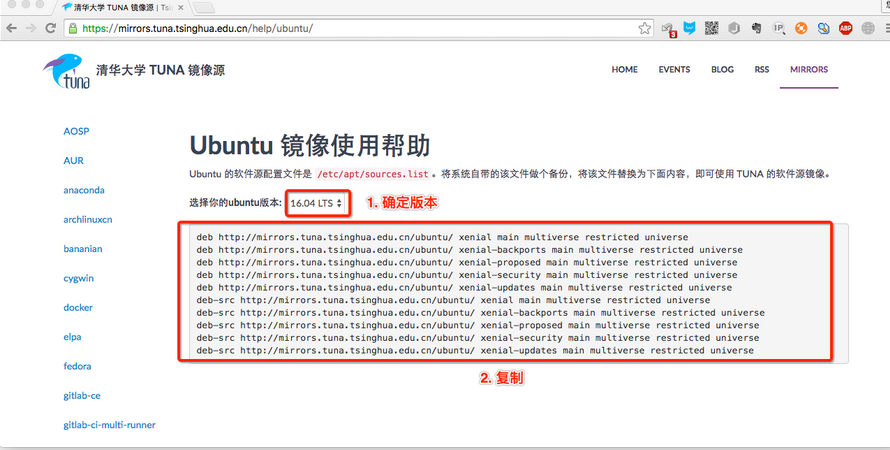The height and width of the screenshot is (450, 890).
Task: Click the 'deb ... xenial main' first line
Action: coord(442,237)
